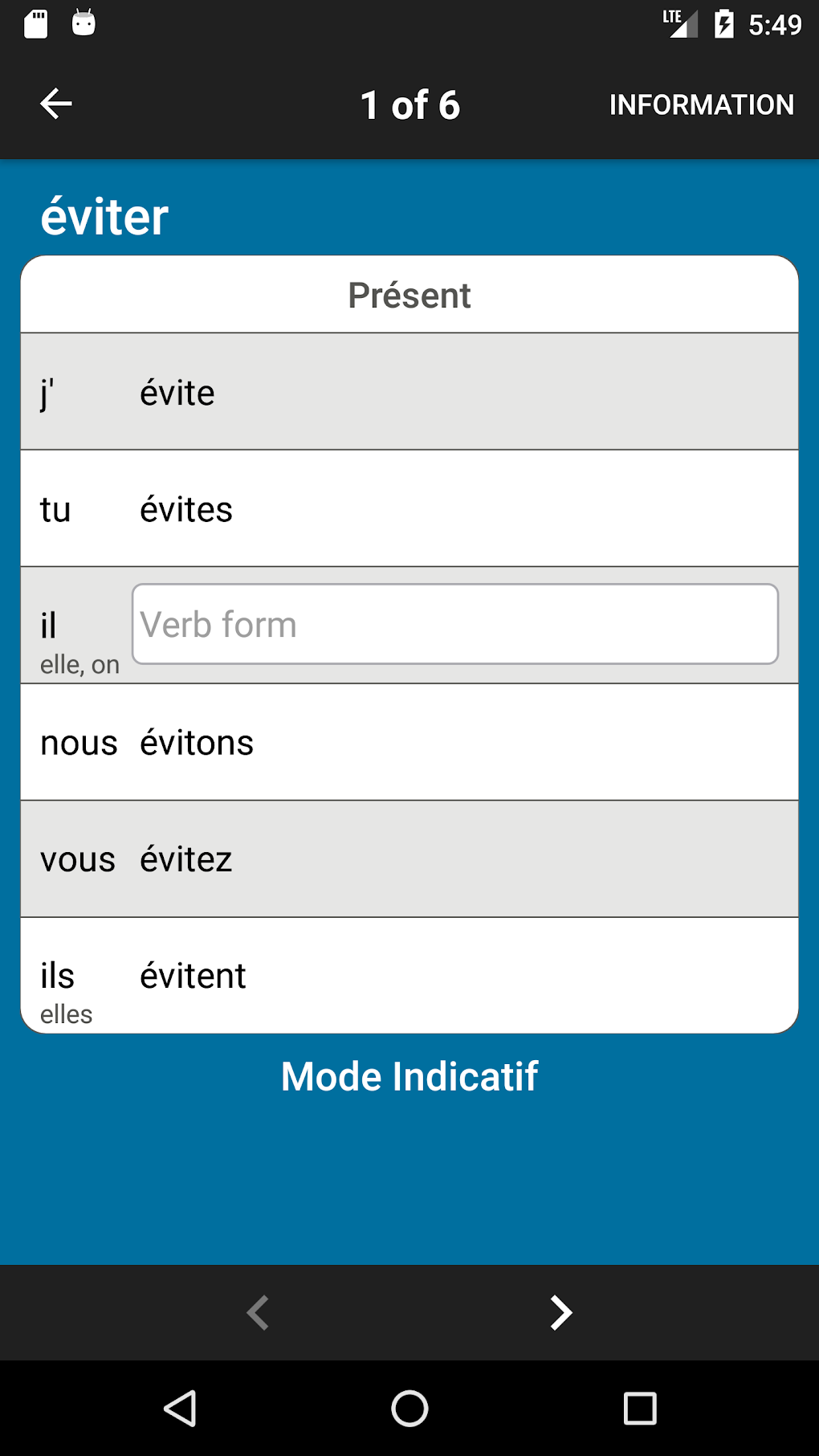Screen dimensions: 819x1456
Task: Click the Verb form input field
Action: tap(454, 624)
